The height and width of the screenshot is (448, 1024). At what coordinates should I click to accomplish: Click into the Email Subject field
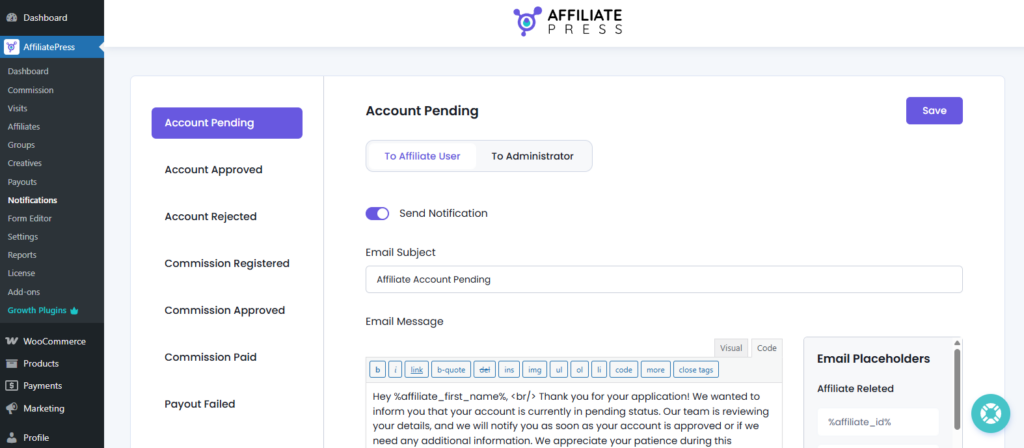pos(664,280)
